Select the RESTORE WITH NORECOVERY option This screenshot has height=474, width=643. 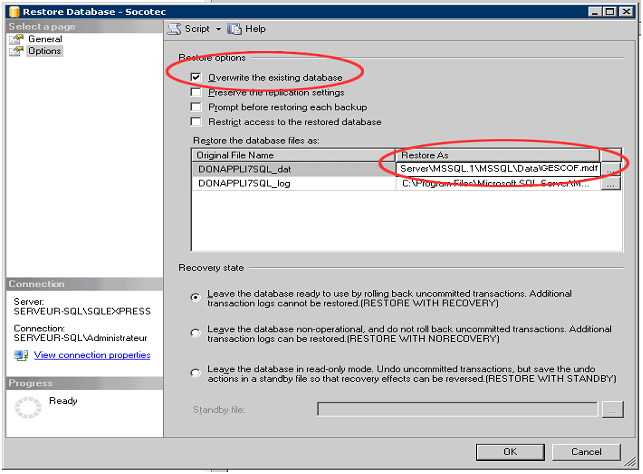tap(195, 333)
